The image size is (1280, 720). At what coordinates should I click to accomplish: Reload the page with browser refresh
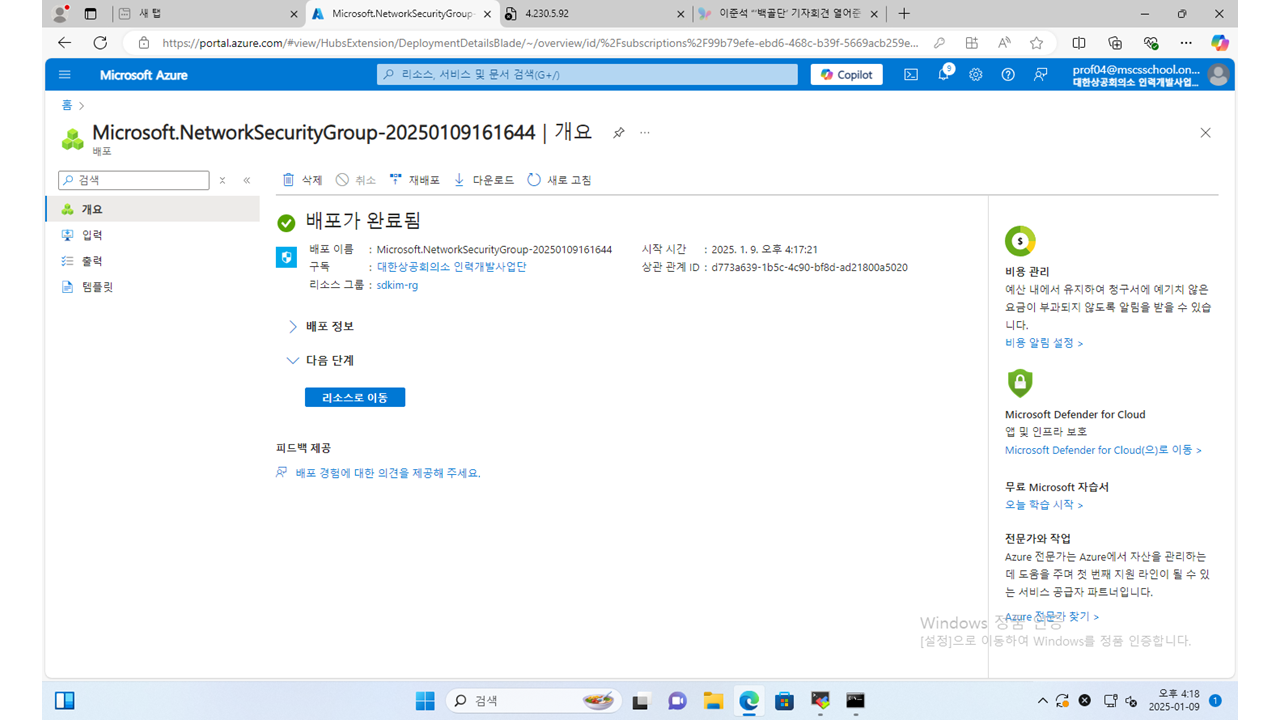(100, 43)
